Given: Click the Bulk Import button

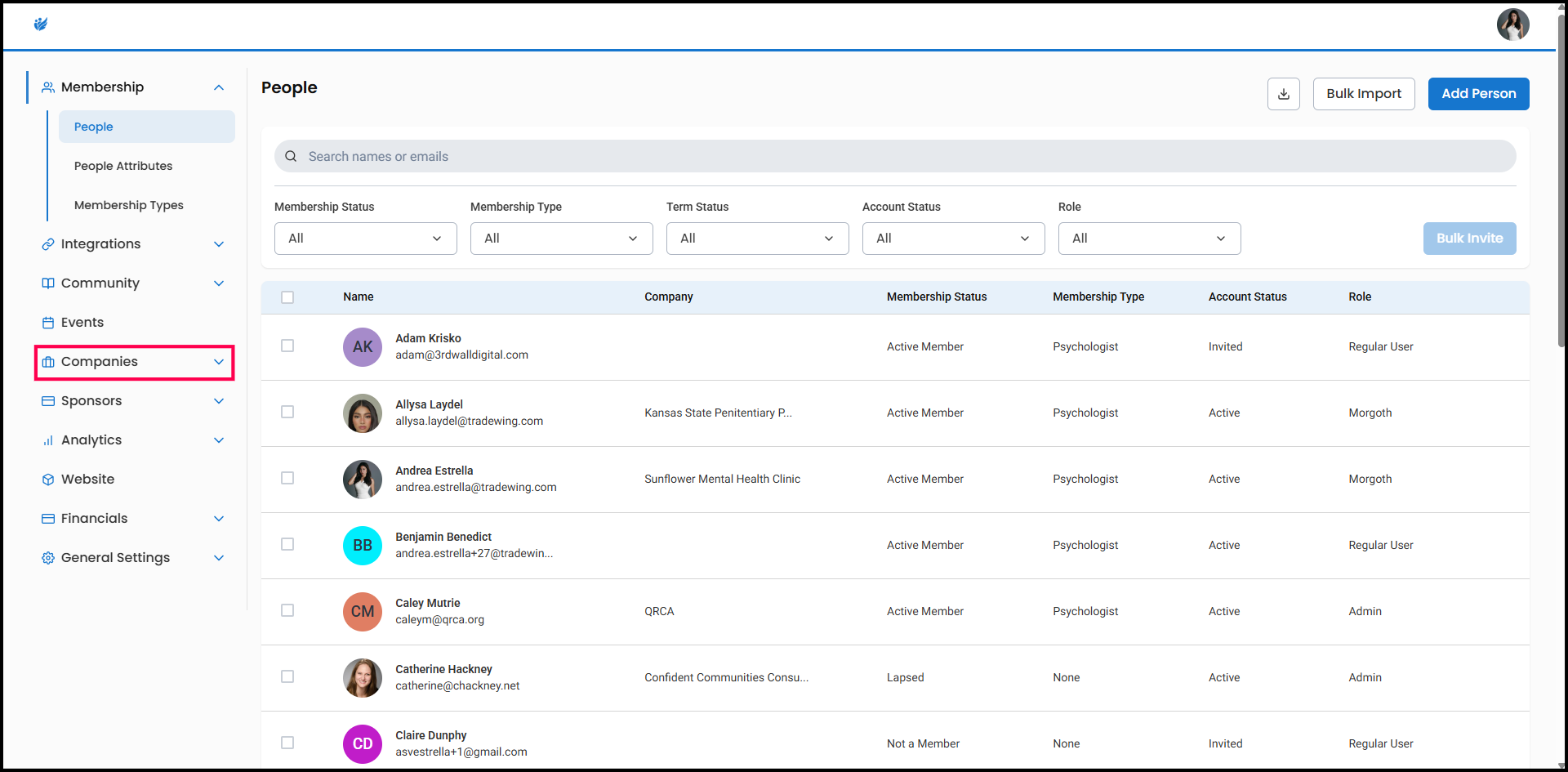Looking at the screenshot, I should [1363, 94].
